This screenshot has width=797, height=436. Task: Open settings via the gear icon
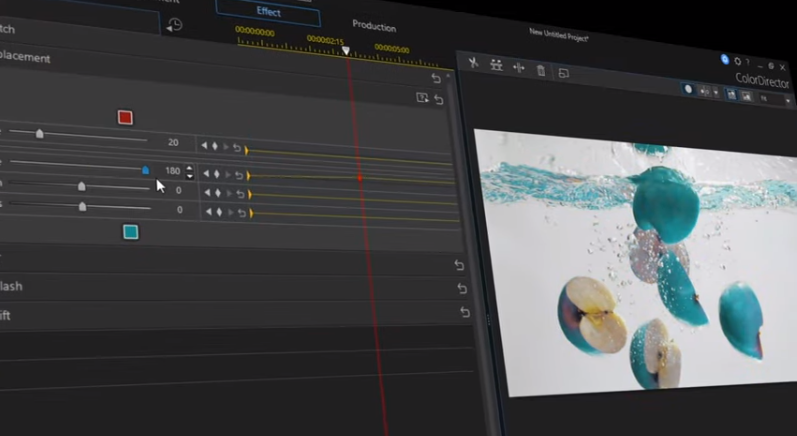pyautogui.click(x=738, y=61)
